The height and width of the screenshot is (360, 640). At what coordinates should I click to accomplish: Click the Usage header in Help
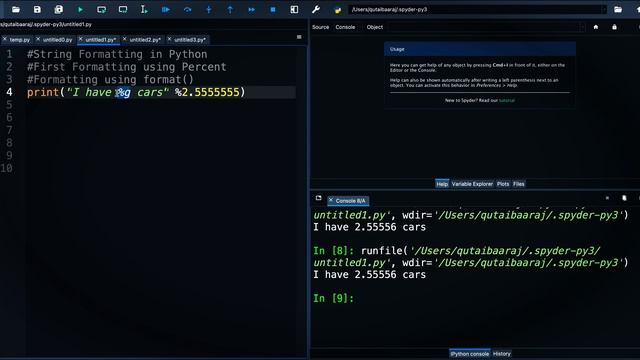(480, 49)
